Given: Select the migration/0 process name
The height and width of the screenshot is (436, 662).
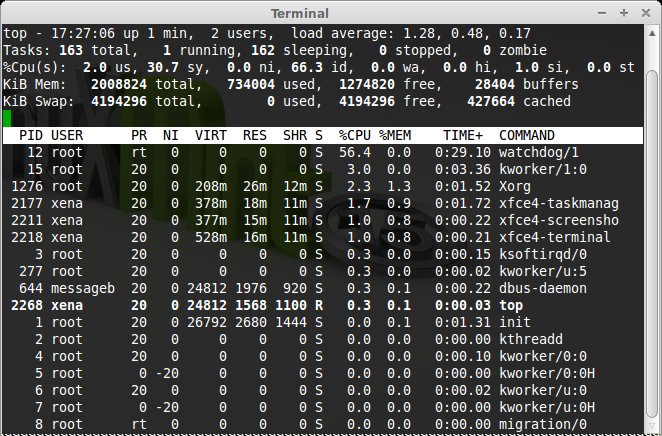Looking at the screenshot, I should coord(543,424).
